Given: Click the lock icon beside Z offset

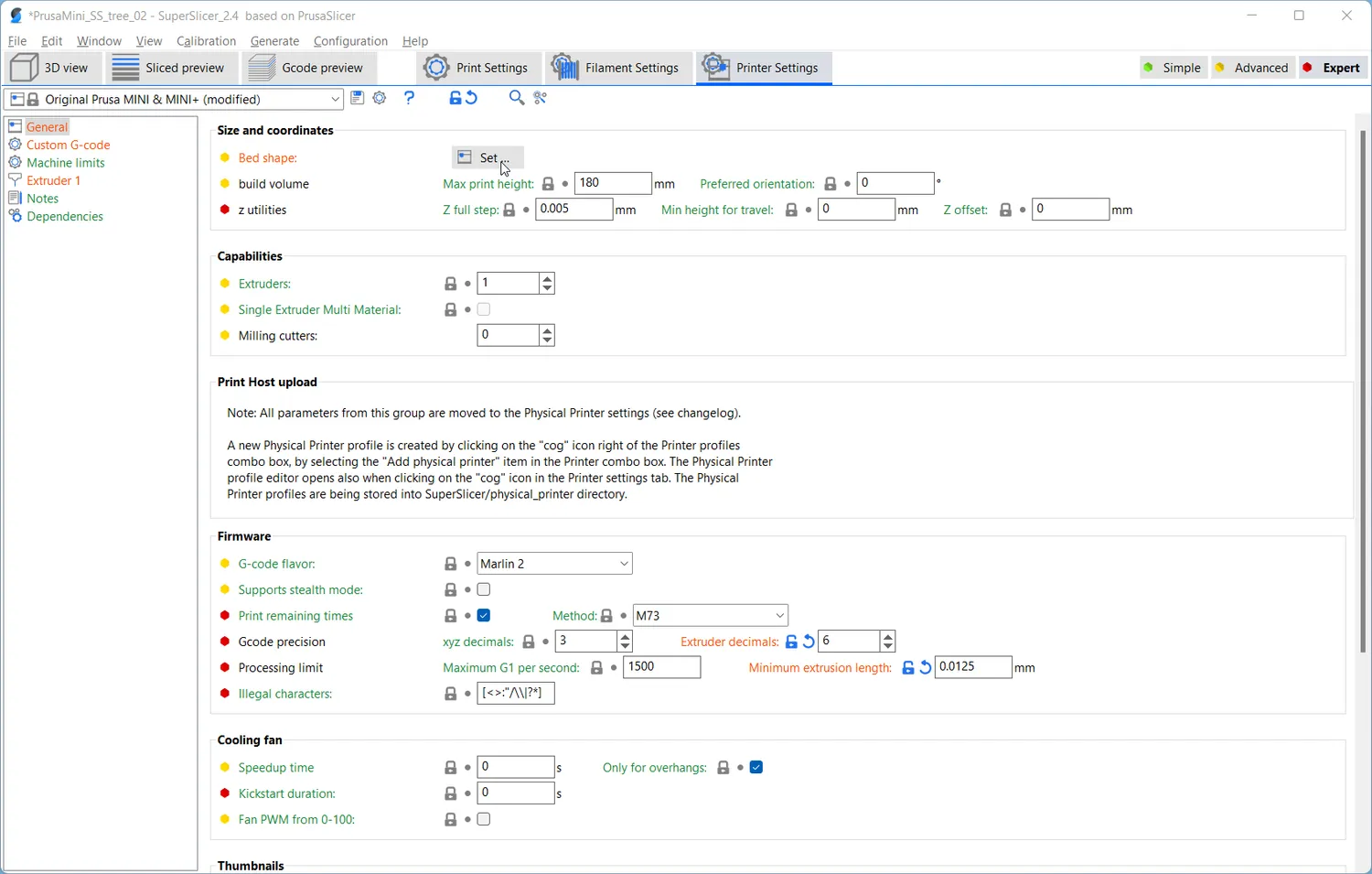Looking at the screenshot, I should pos(1006,210).
